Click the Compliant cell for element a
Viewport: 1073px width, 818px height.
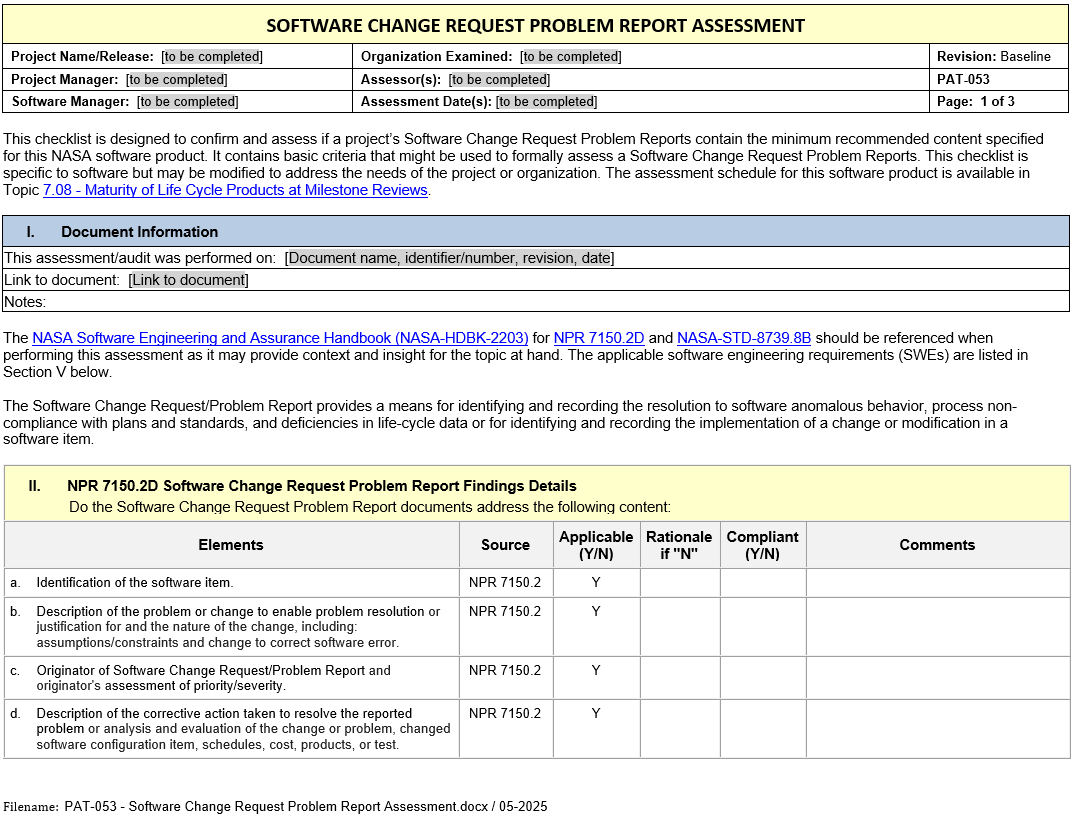(x=762, y=582)
